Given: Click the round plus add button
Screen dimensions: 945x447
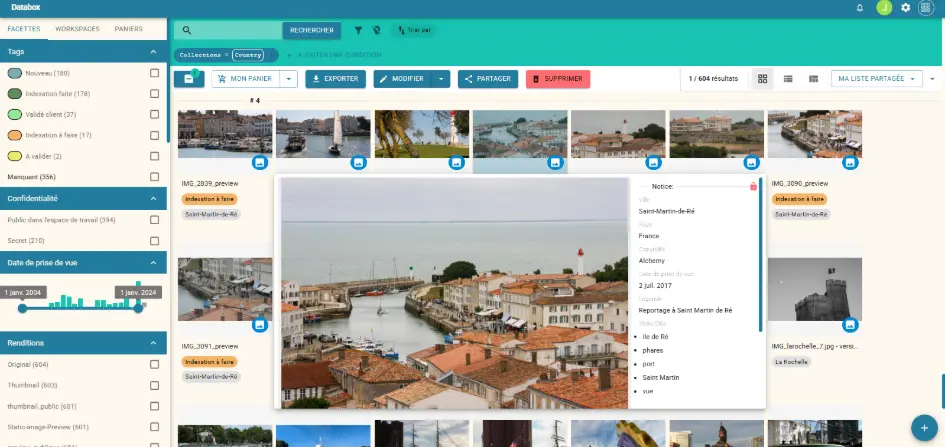Looking at the screenshot, I should [x=925, y=424].
